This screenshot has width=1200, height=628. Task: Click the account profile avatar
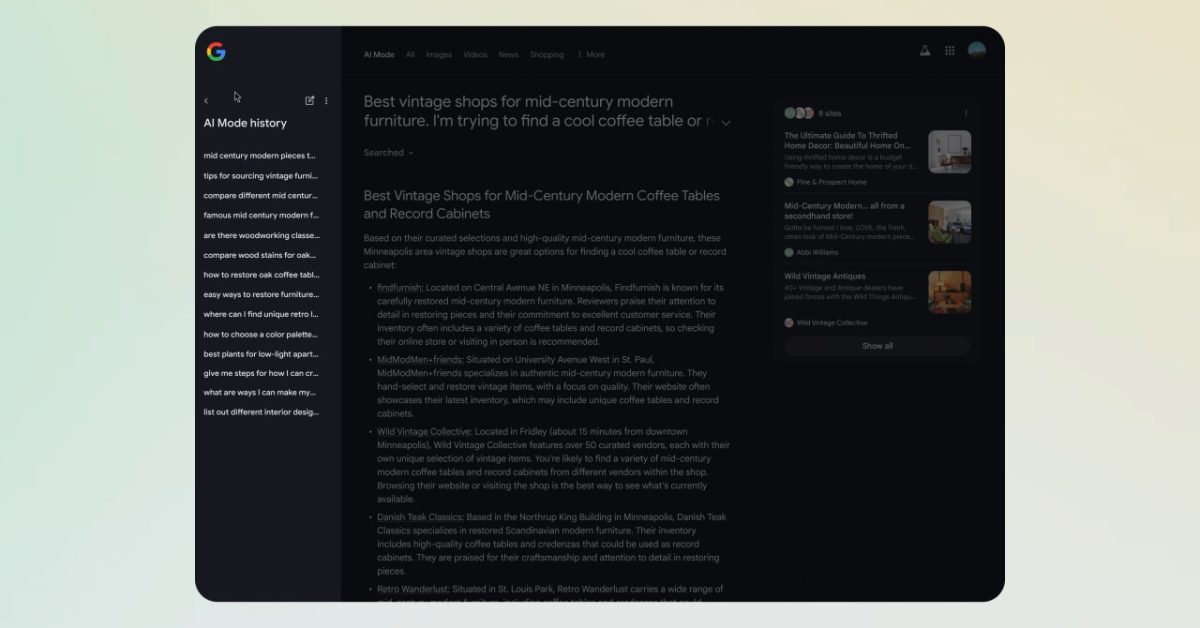click(977, 51)
